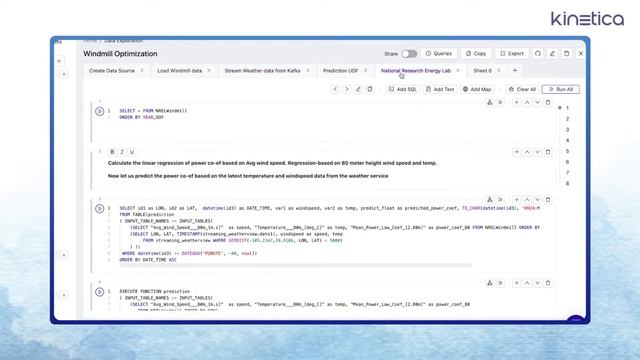
Task: Close the Prediction UDF tab
Action: (365, 71)
